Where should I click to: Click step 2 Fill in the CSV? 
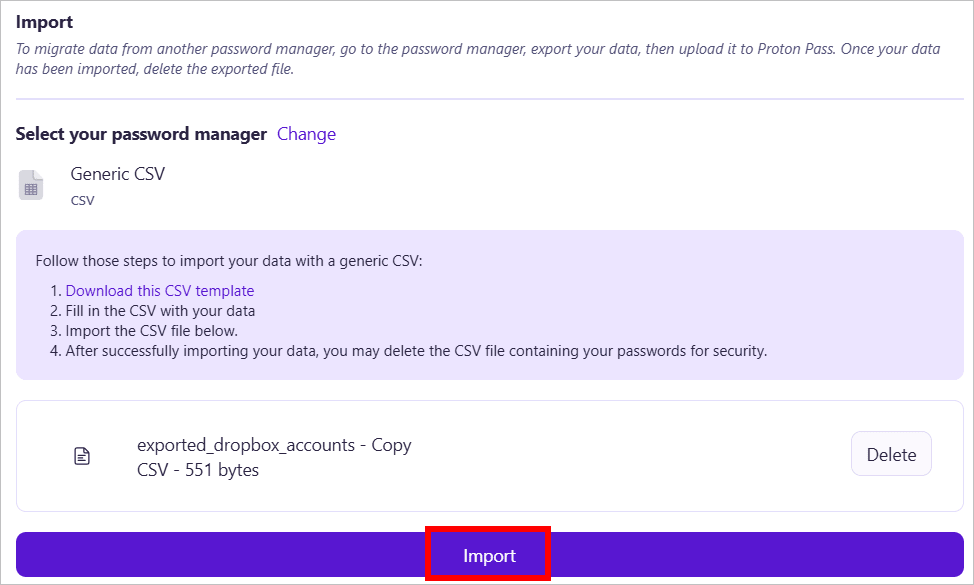tap(160, 311)
